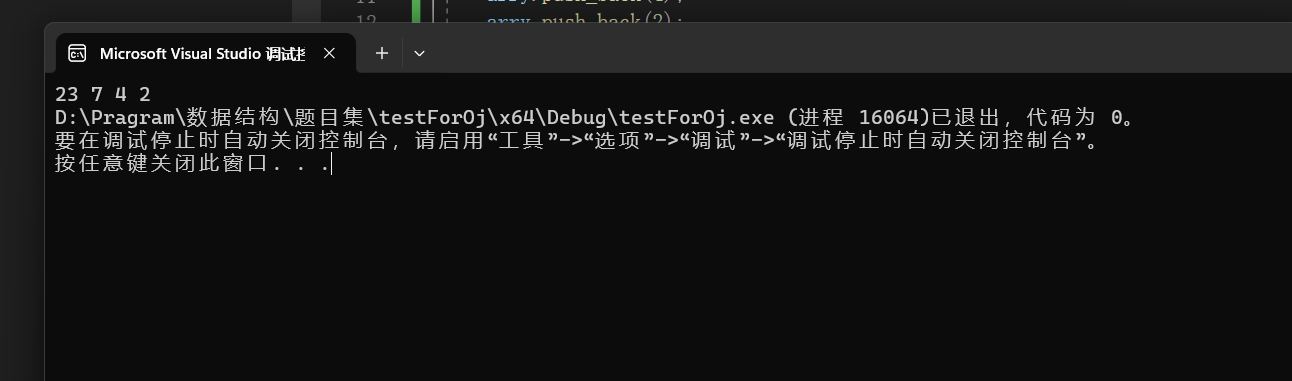Click the green change marker in editor margin
The height and width of the screenshot is (381, 1292).
415,12
